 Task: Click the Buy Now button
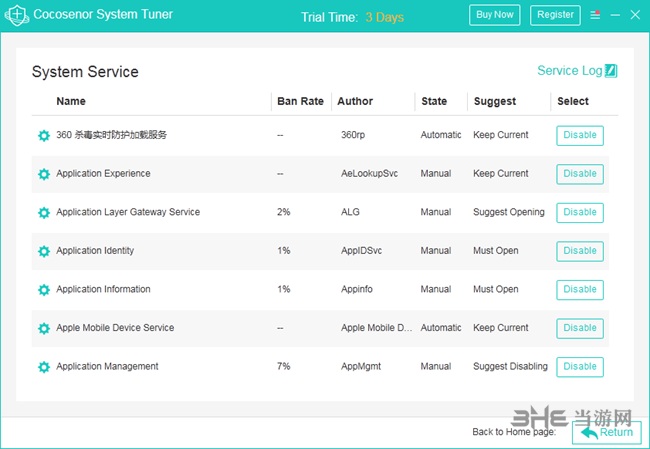(x=495, y=15)
